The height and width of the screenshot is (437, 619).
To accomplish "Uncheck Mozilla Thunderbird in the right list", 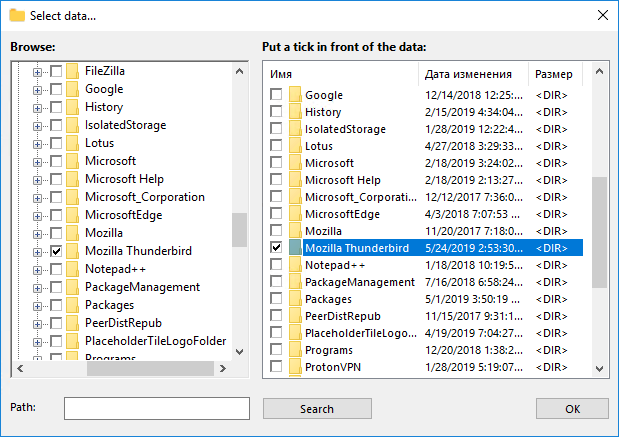I will [x=276, y=247].
